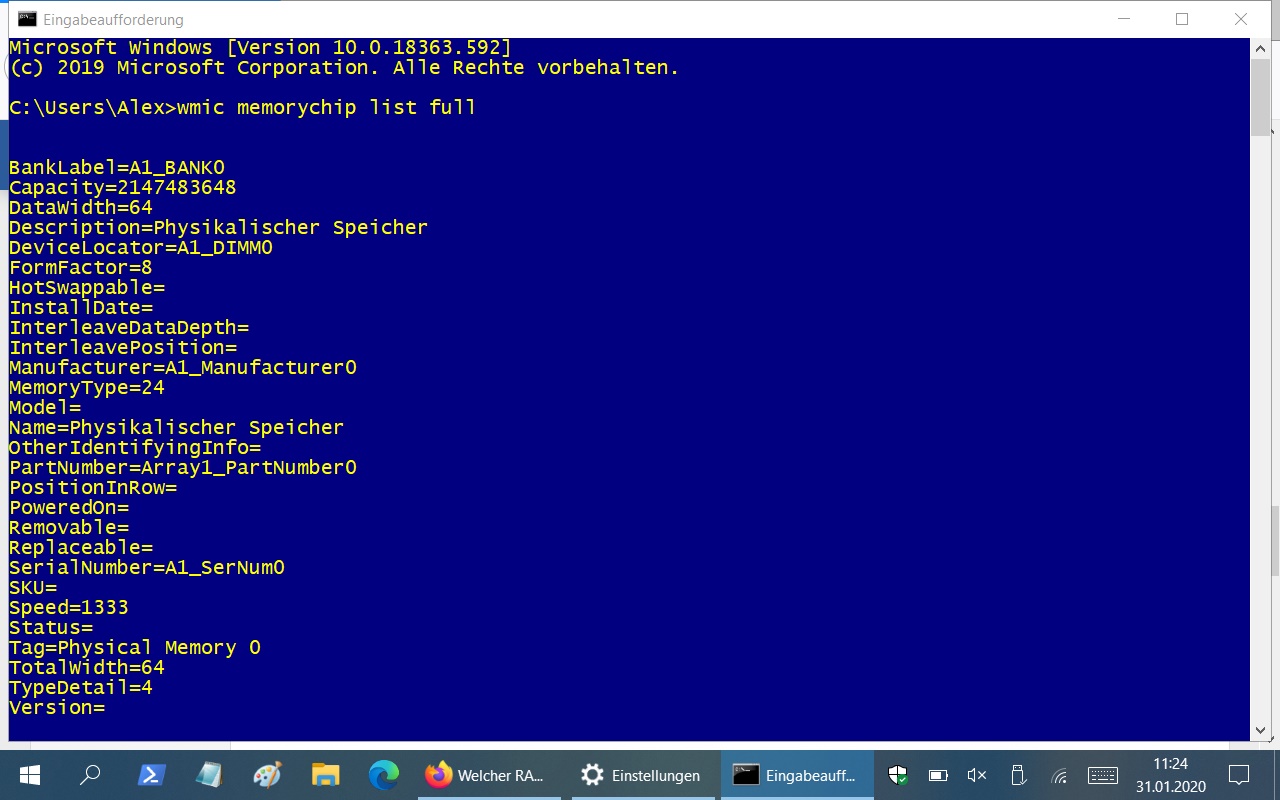Click 'InterleavePosition=' line
This screenshot has width=1280, height=800.
click(123, 347)
